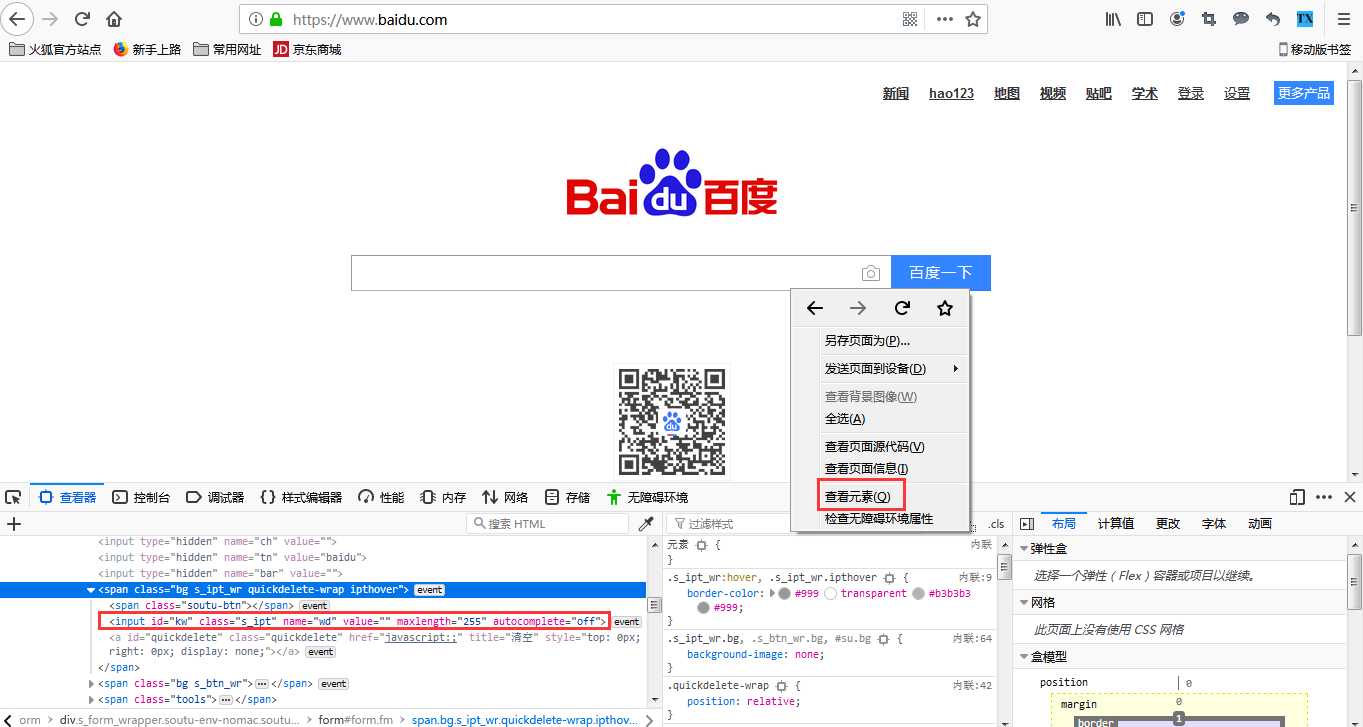Image resolution: width=1363 pixels, height=727 pixels.
Task: Go to the browser home page icon
Action: [x=114, y=19]
